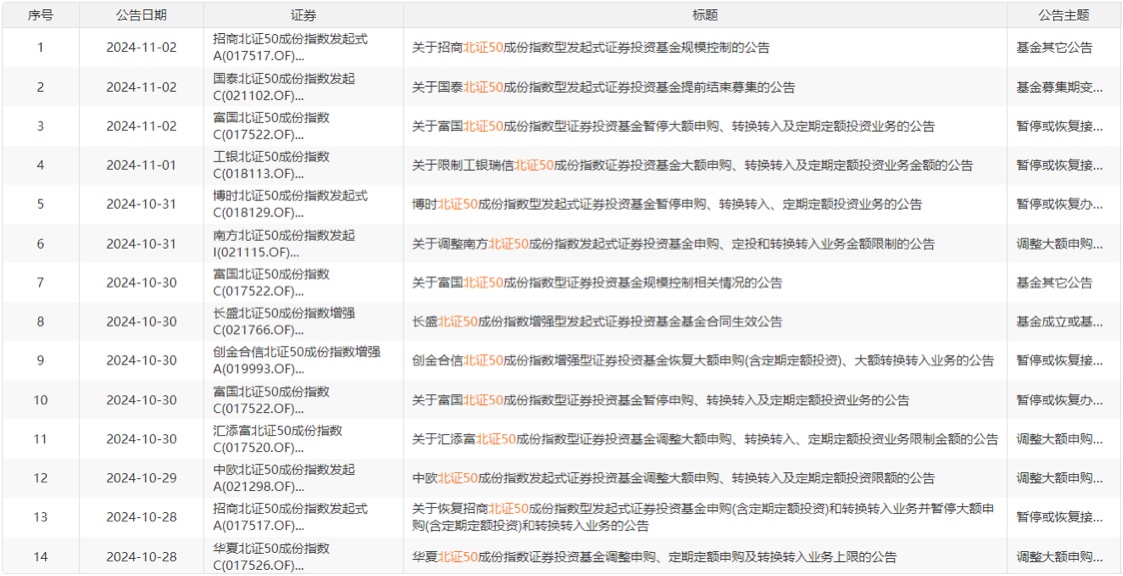Select security 南方北证50 I(021115.OF)
This screenshot has height=576, width=1123.
click(x=284, y=244)
